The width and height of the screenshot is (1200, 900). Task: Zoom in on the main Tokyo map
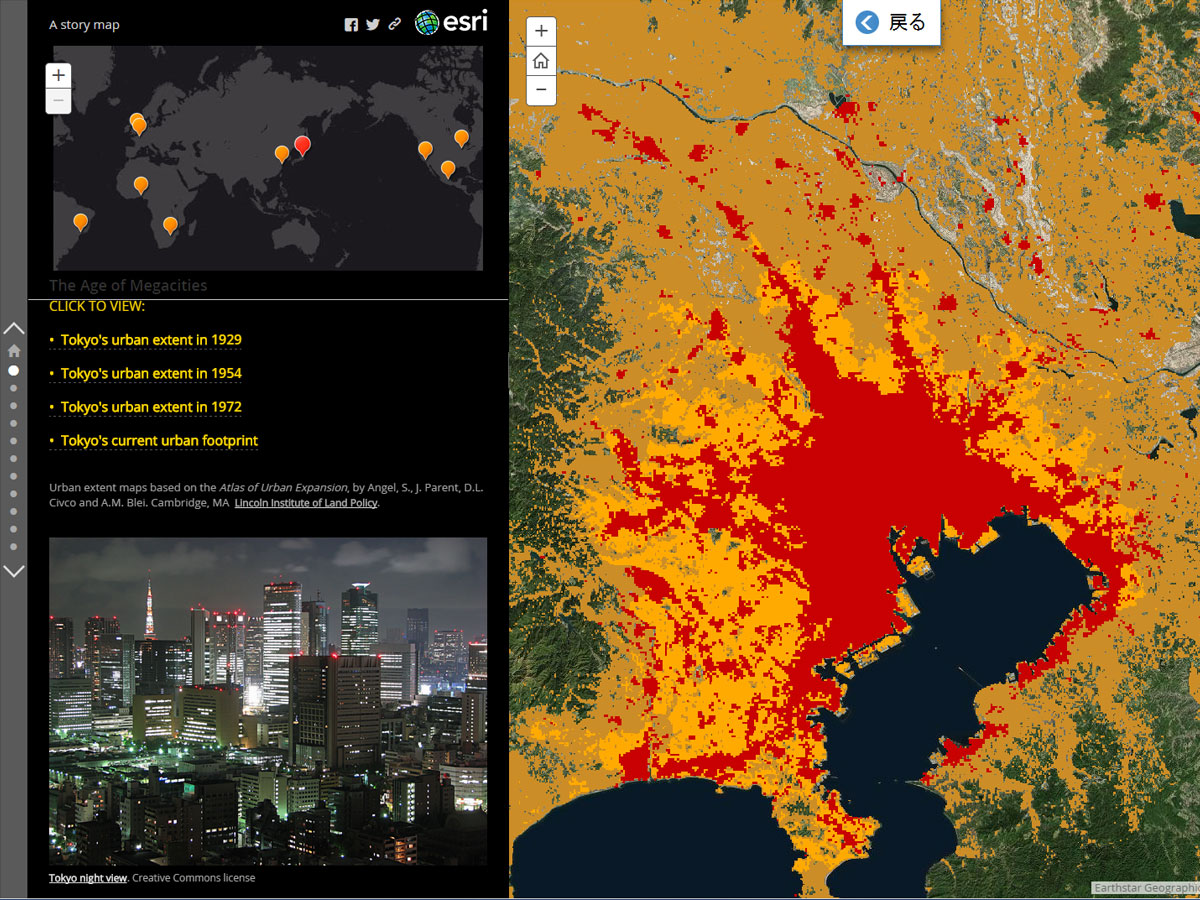pyautogui.click(x=541, y=31)
